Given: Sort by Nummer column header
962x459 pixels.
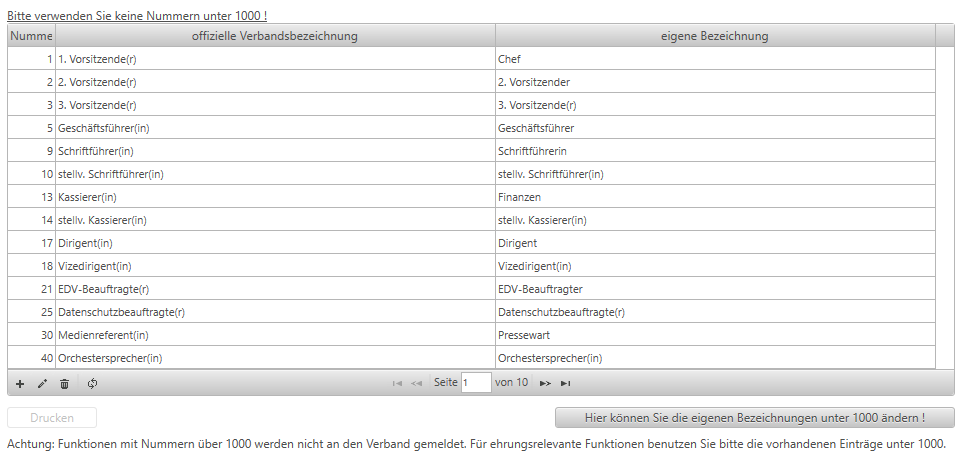Looking at the screenshot, I should [31, 36].
